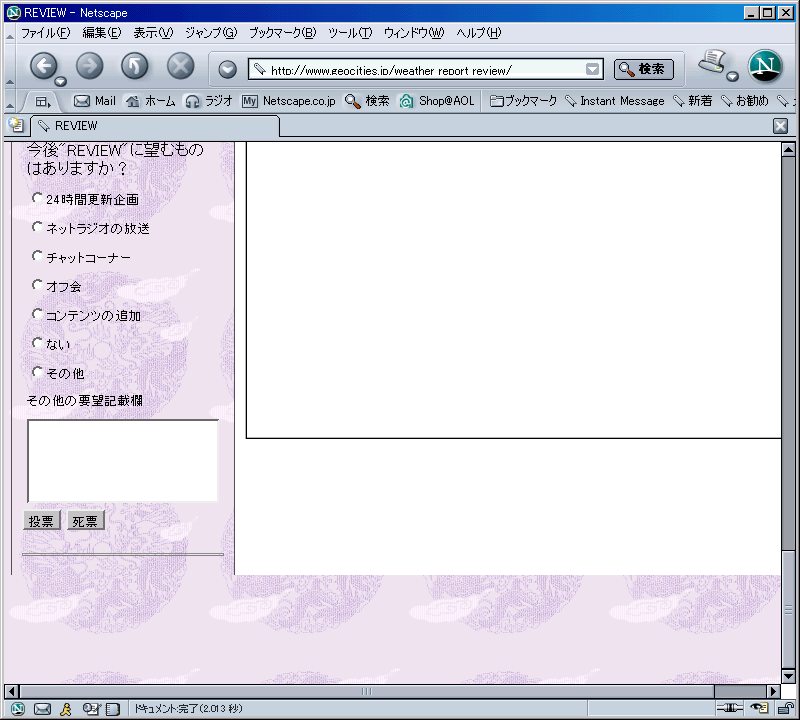
Task: Open Navigator from the status bar N icon
Action: 17,709
